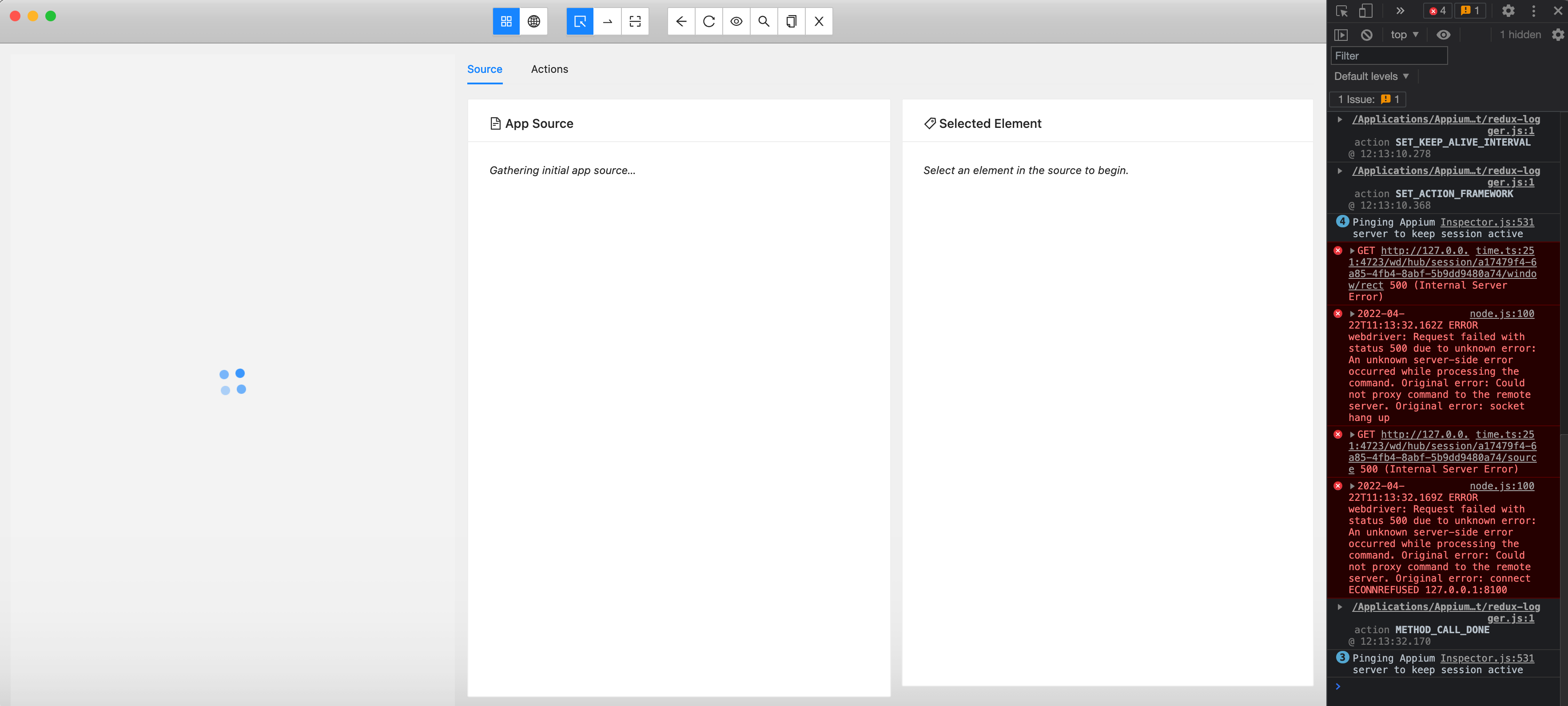
Task: Click the message count badge 3
Action: (1342, 657)
